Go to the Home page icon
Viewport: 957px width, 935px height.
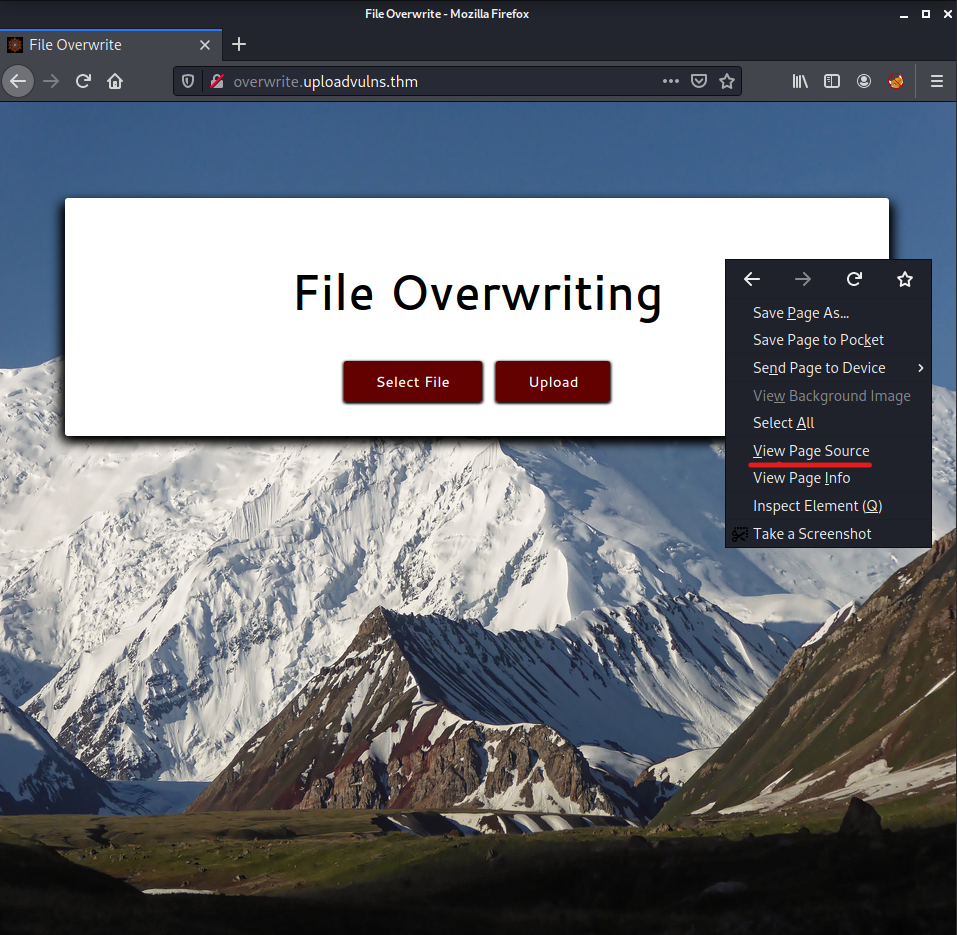click(x=115, y=81)
